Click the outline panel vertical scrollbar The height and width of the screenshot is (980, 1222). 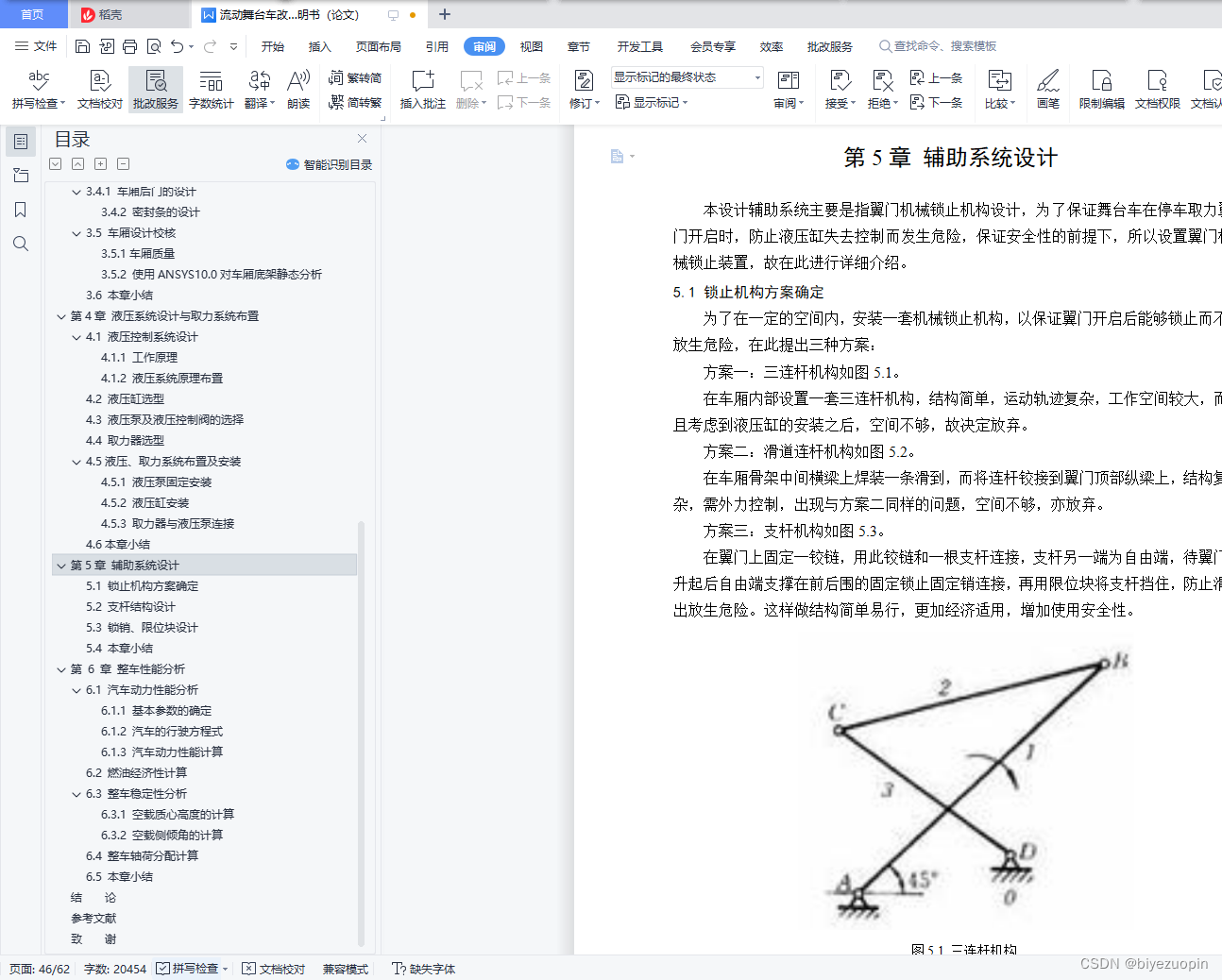pos(361,734)
